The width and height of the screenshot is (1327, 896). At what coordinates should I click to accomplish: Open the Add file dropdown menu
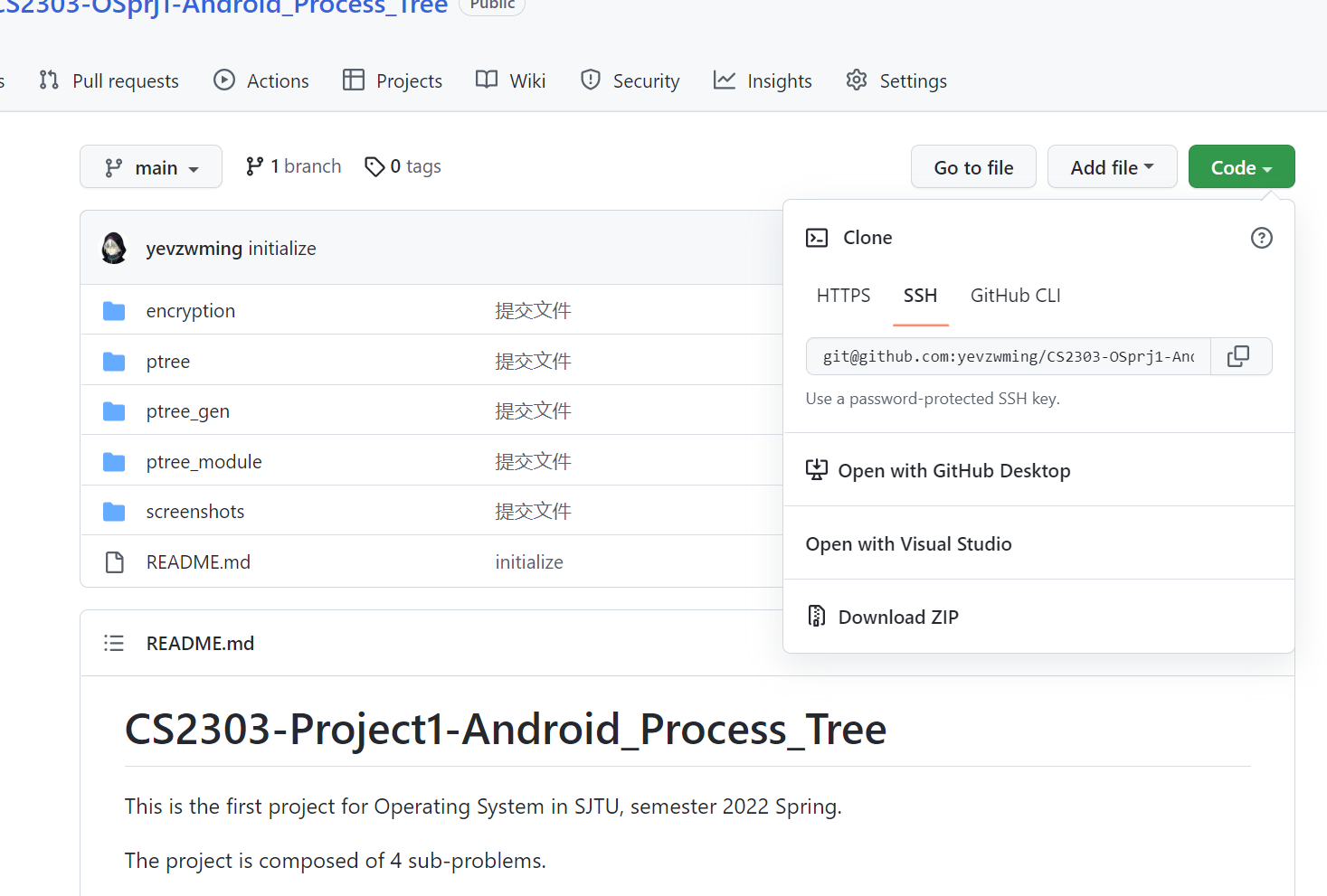[1112, 167]
